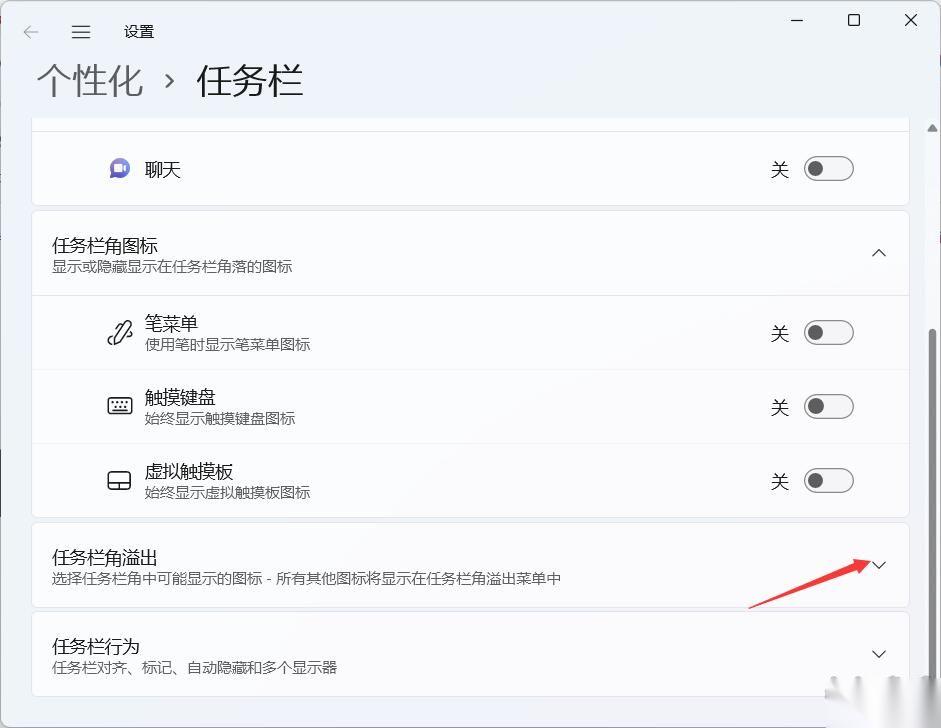The height and width of the screenshot is (728, 941).
Task: Close the 设置 window
Action: point(911,21)
